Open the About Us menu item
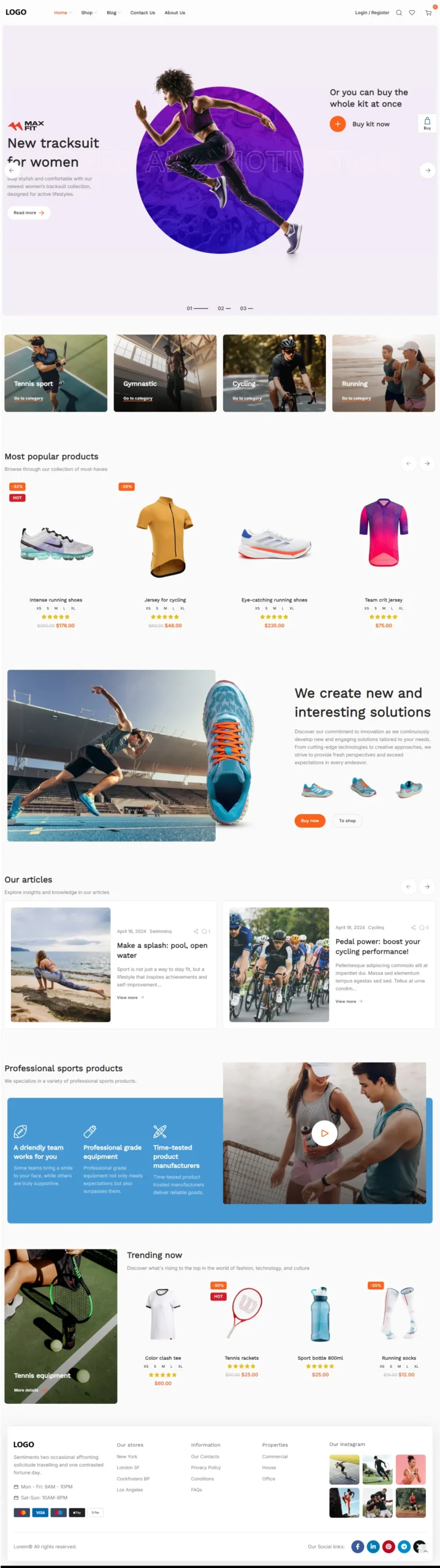440x1568 pixels. [175, 12]
